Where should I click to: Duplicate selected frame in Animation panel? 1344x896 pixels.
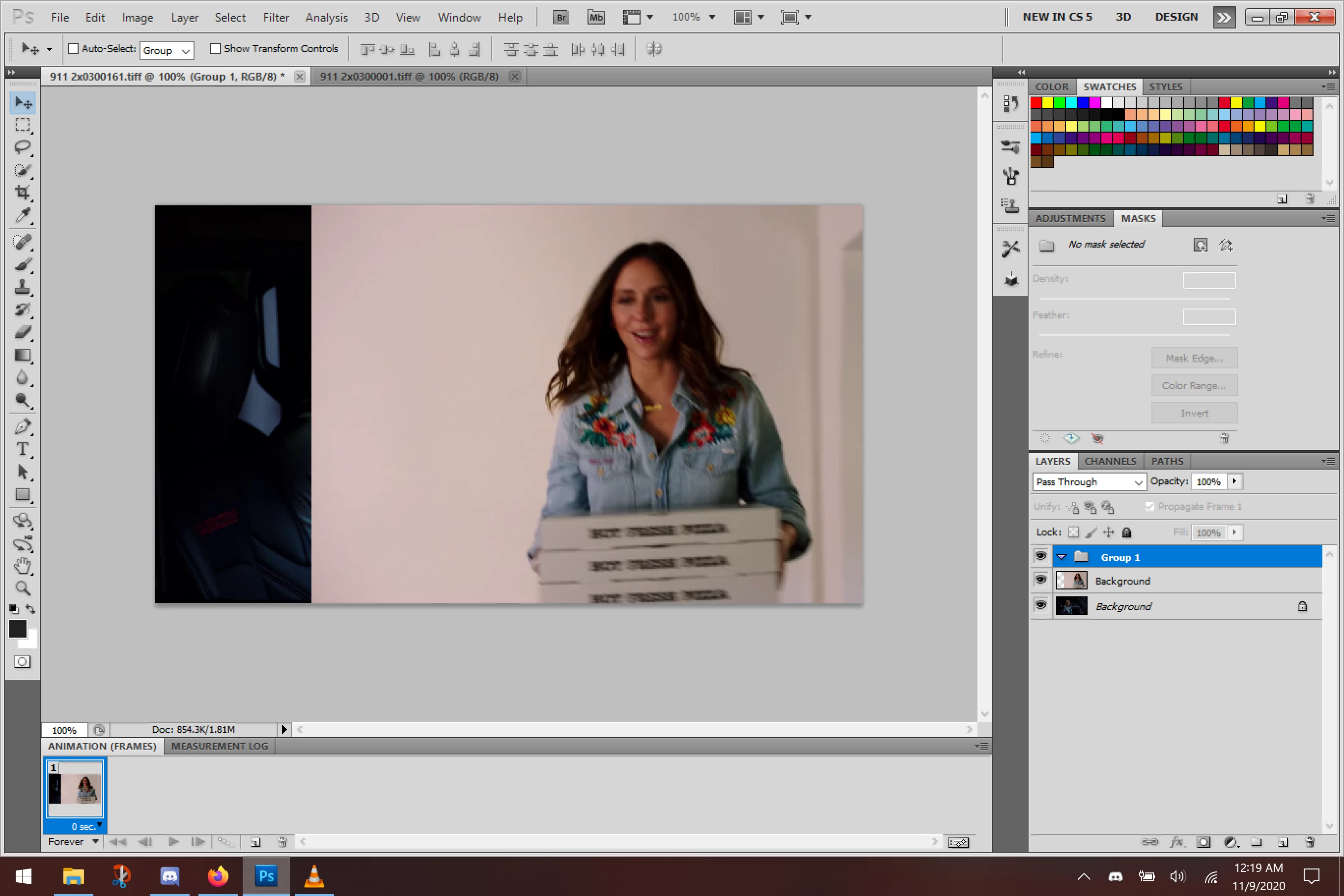[x=255, y=841]
